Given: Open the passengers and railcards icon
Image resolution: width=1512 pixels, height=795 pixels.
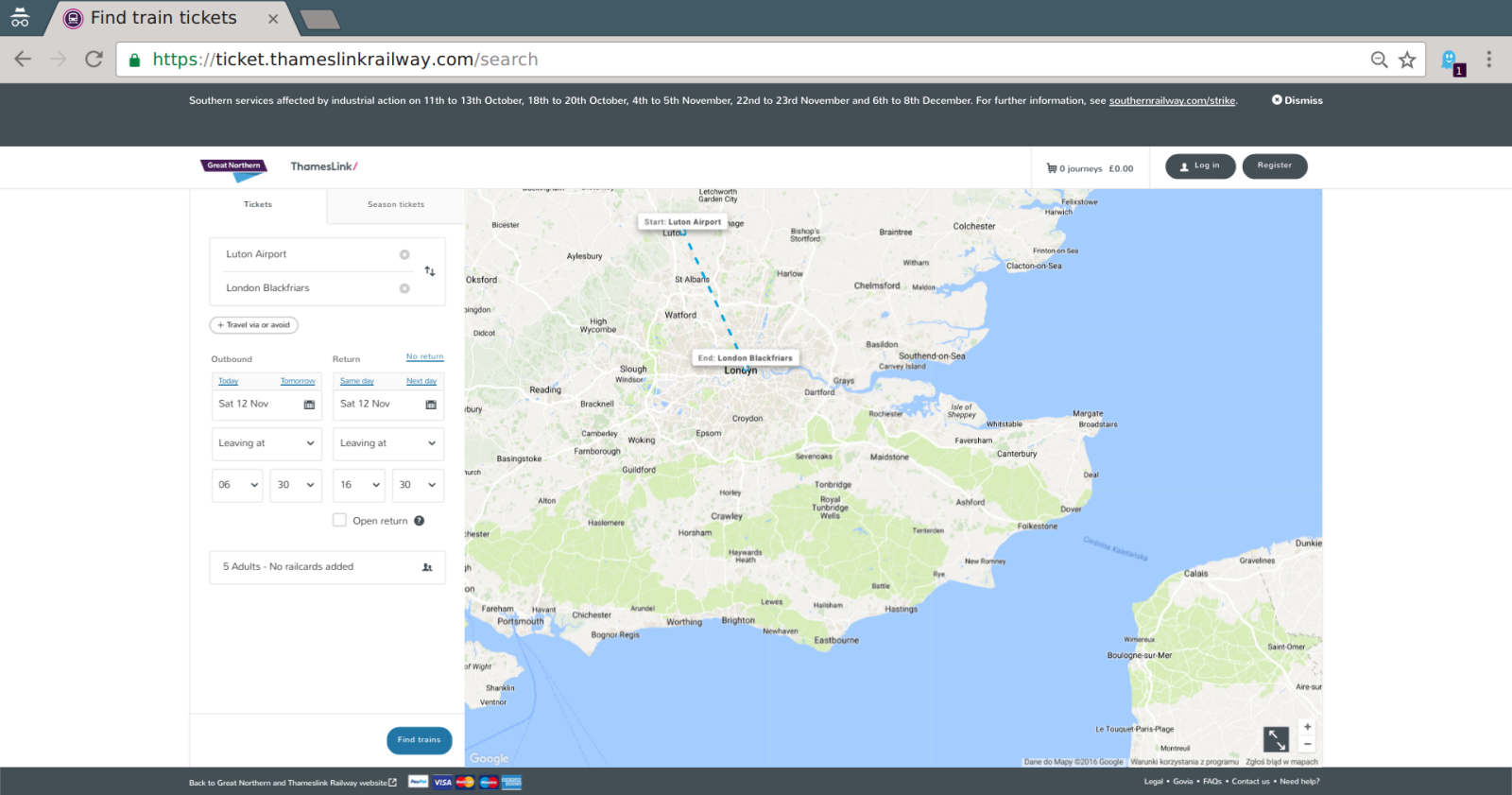Looking at the screenshot, I should pos(427,567).
